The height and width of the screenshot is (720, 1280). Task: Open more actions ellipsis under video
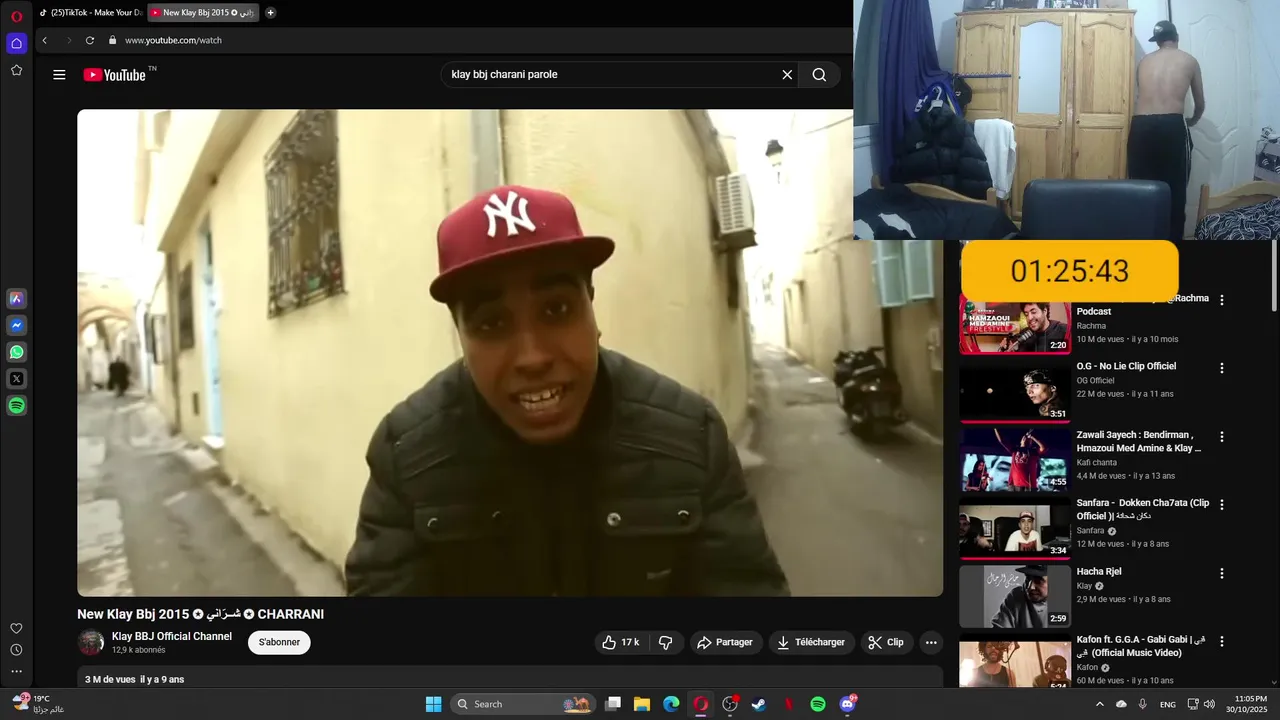(x=931, y=642)
